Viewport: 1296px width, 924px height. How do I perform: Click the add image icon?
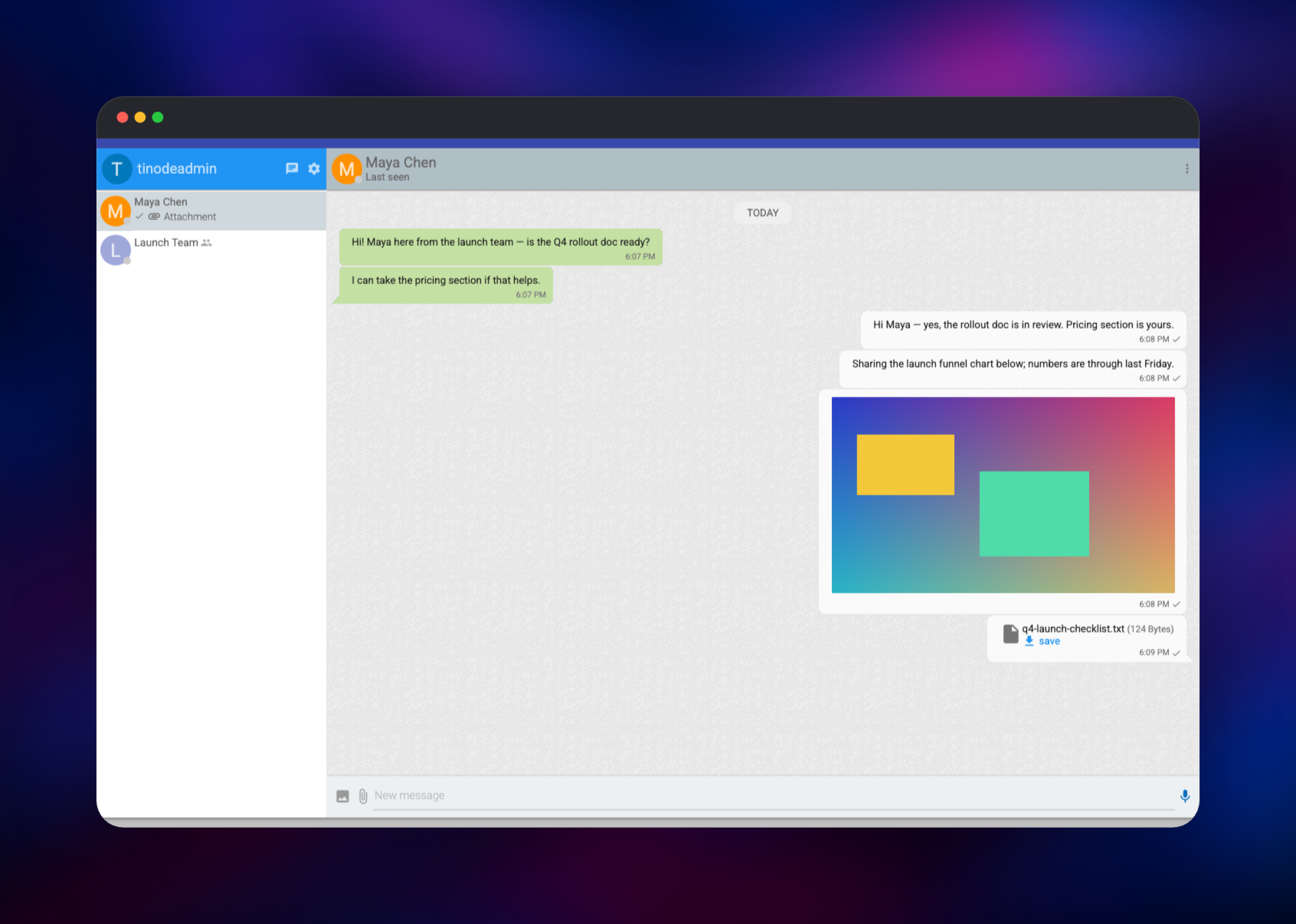(x=343, y=796)
